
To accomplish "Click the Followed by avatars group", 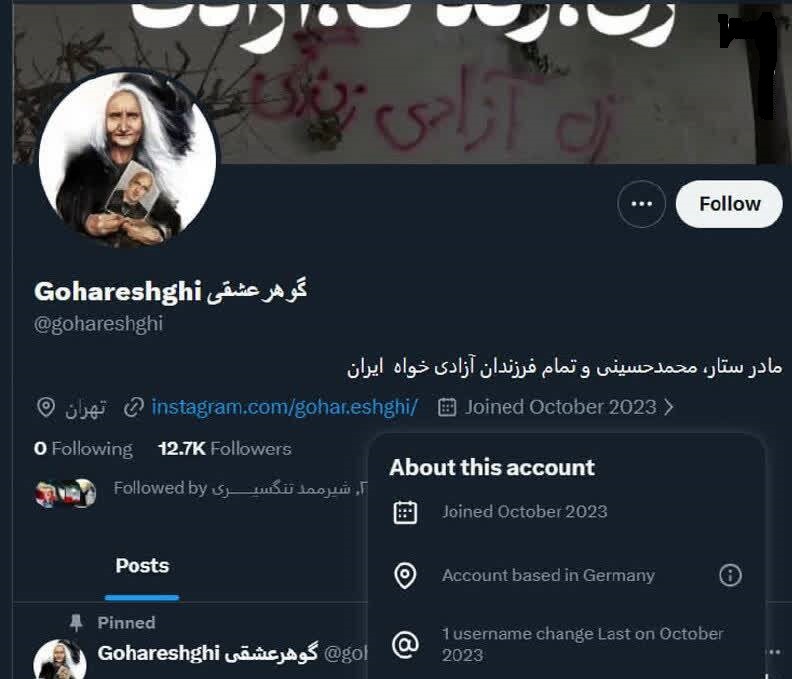I will pyautogui.click(x=65, y=493).
